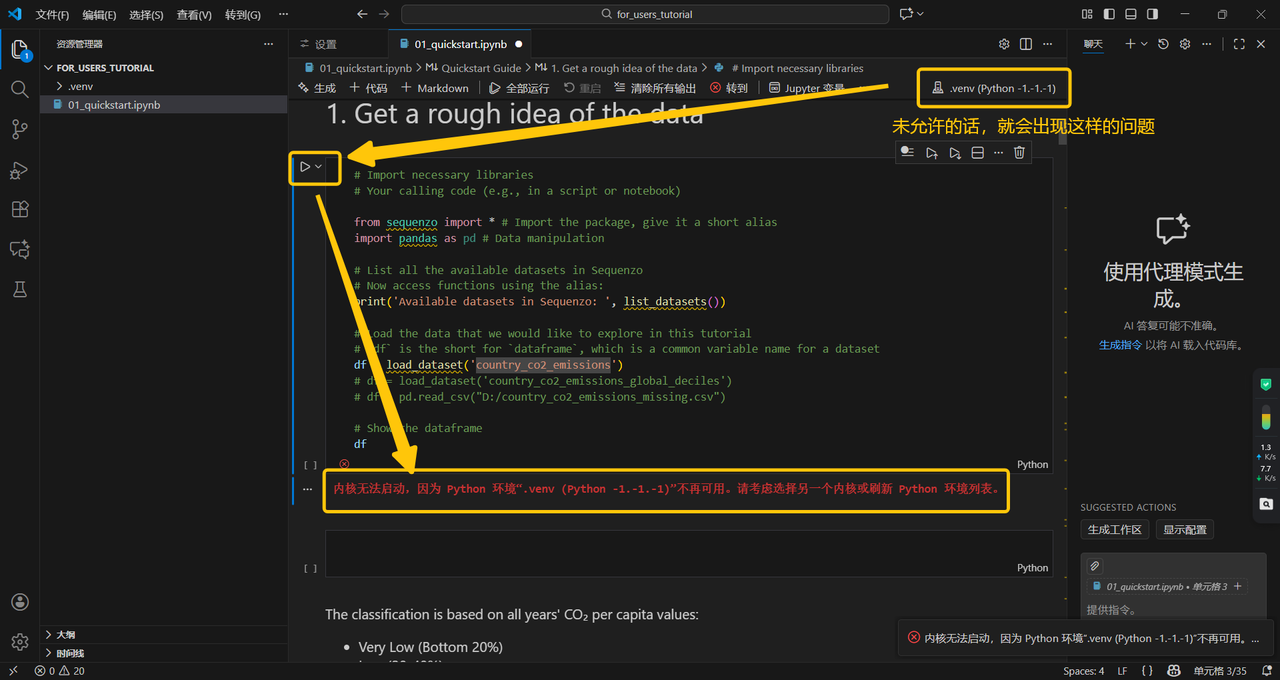
Task: Open the 文件(F) menu
Action: (x=52, y=15)
